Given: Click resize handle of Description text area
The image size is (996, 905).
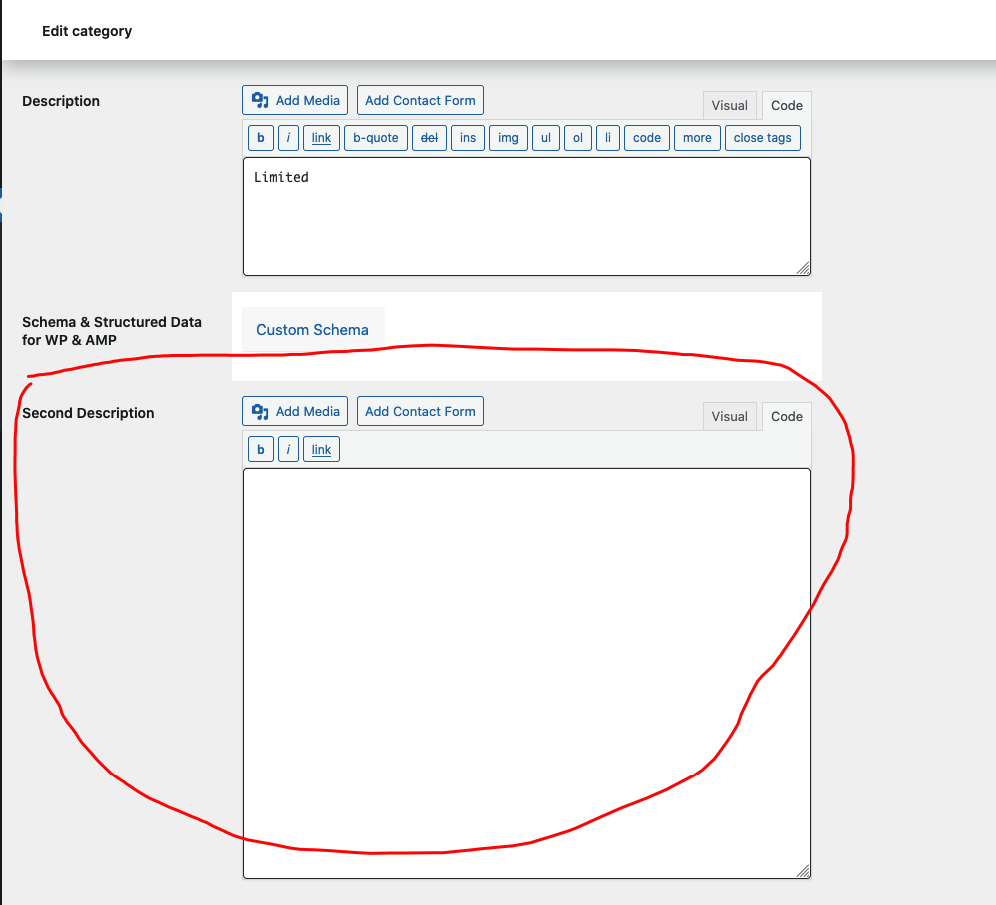Looking at the screenshot, I should tap(804, 269).
